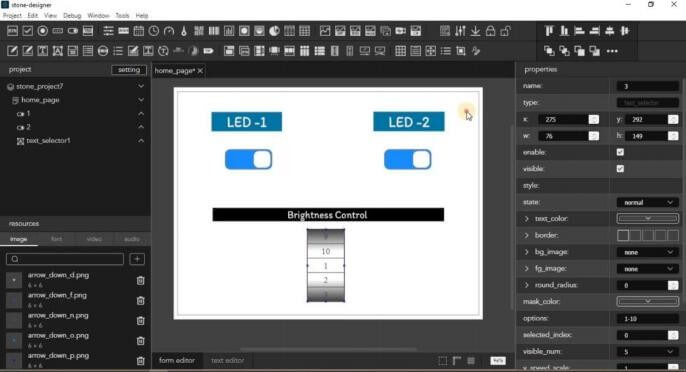The image size is (686, 372).
Task: Switch to the video resources tab
Action: 94,239
